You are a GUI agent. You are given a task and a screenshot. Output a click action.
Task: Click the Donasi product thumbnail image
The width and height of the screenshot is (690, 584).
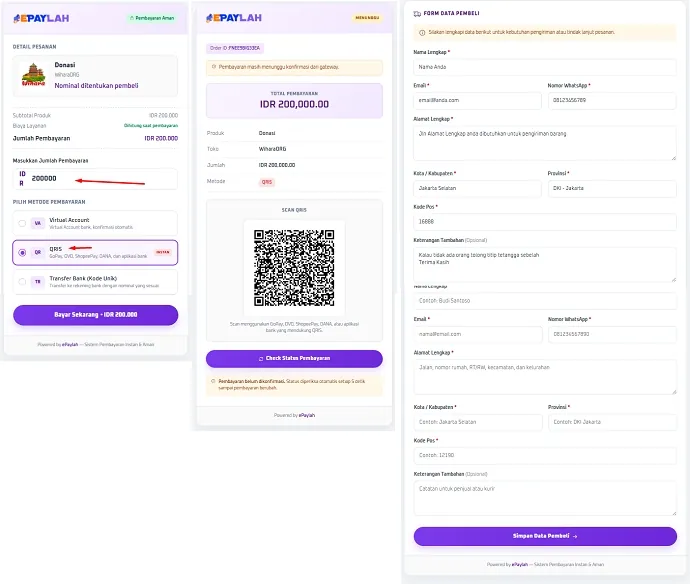point(34,75)
